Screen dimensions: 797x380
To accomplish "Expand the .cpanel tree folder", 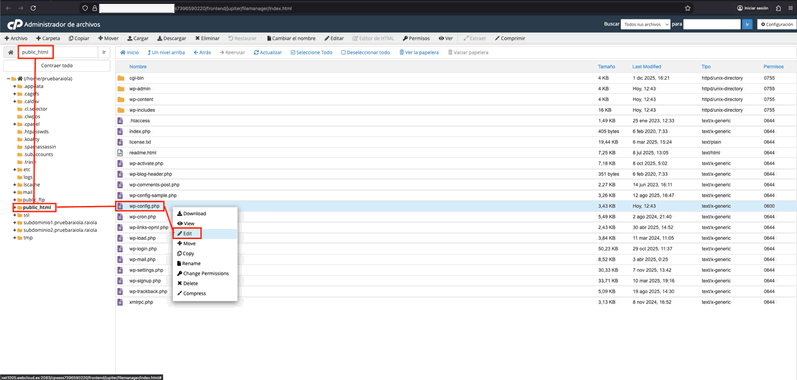I will 15,124.
